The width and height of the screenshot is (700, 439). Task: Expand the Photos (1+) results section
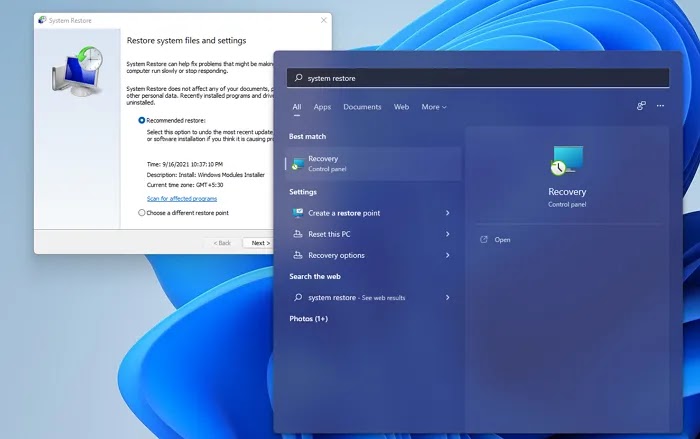pos(308,318)
